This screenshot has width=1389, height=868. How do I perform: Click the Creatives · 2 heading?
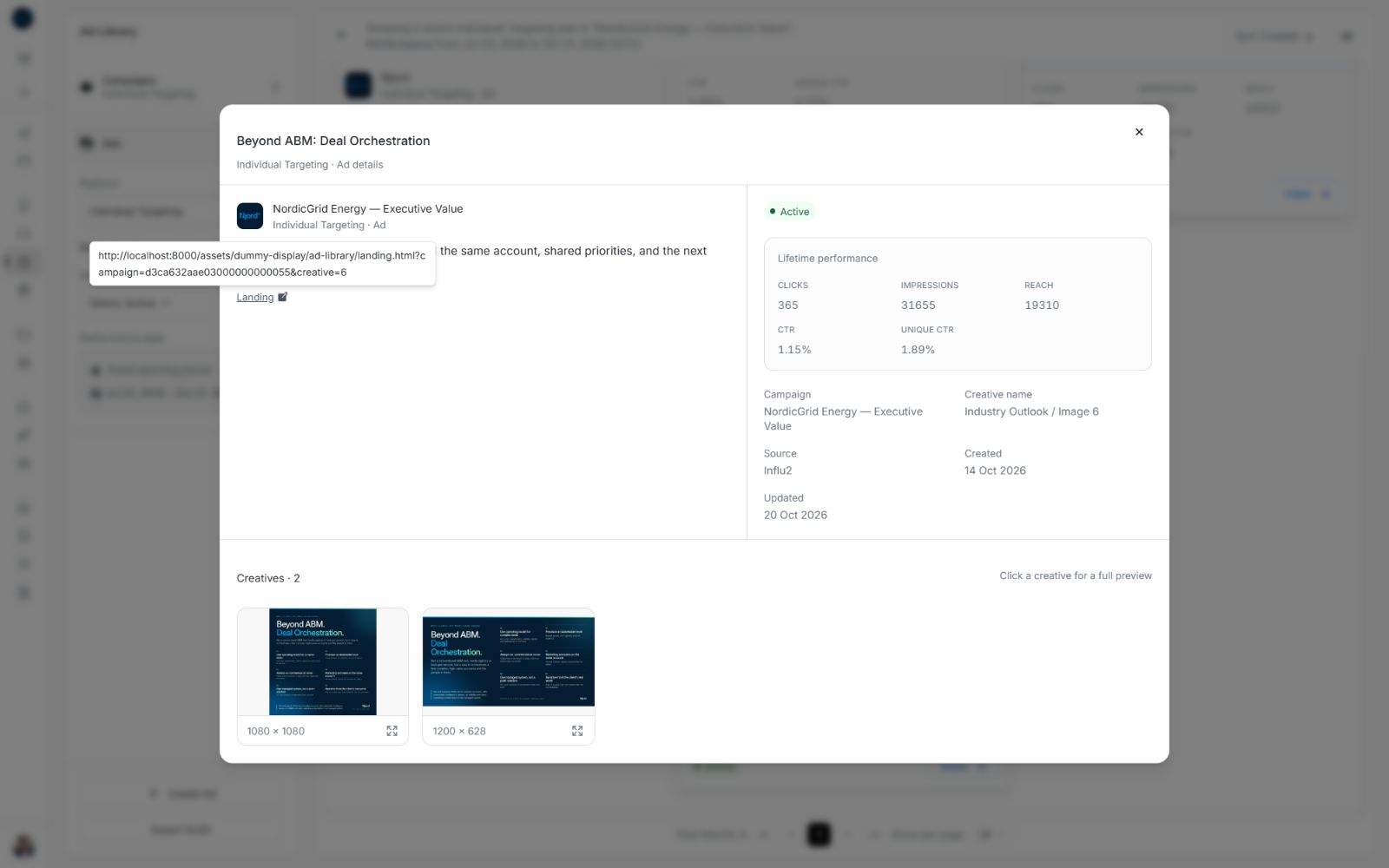268,578
